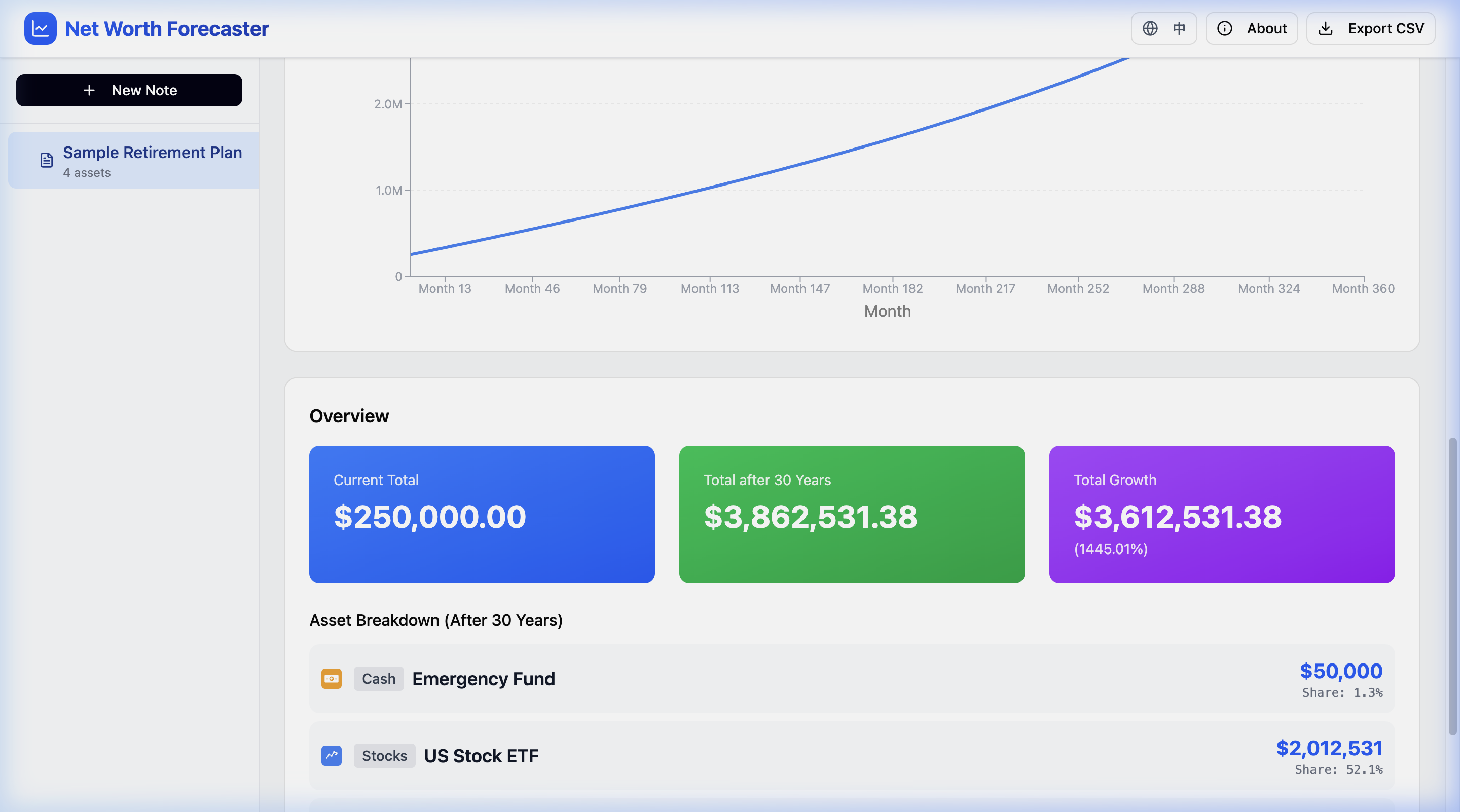Viewport: 1460px width, 812px height.
Task: Click the Net Worth Forecaster logo icon
Action: pyautogui.click(x=40, y=28)
